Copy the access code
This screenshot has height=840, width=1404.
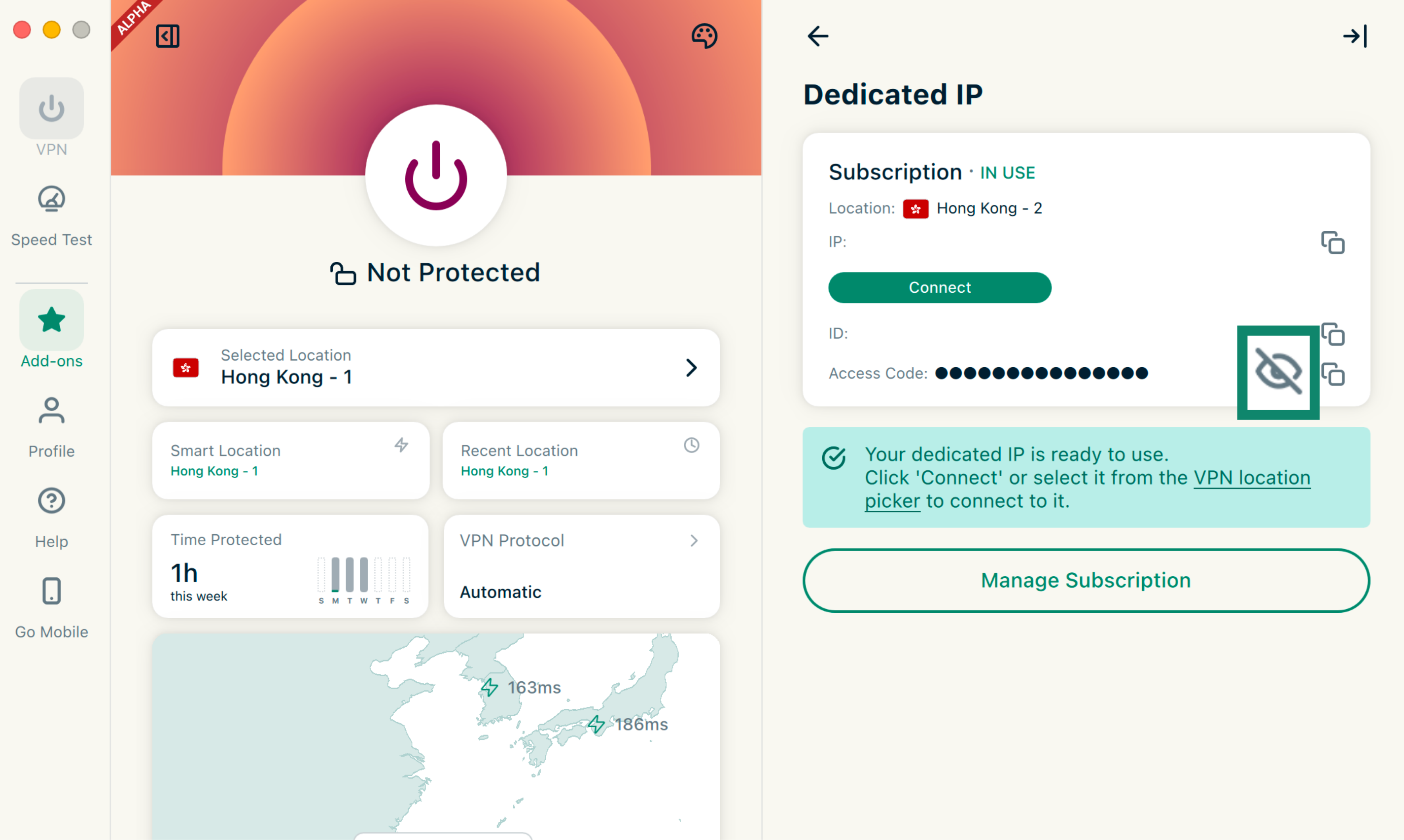click(x=1333, y=374)
